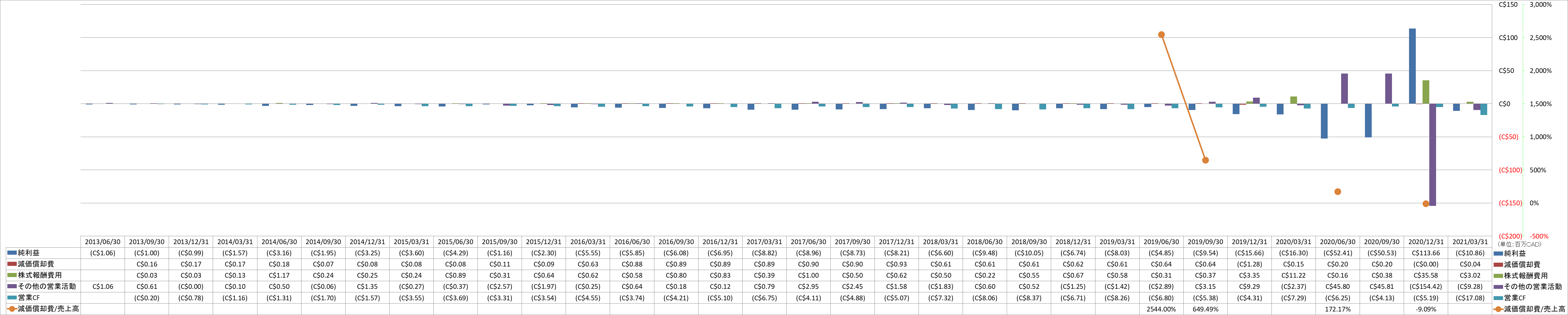Select the (C$8.82) value

(x=765, y=253)
